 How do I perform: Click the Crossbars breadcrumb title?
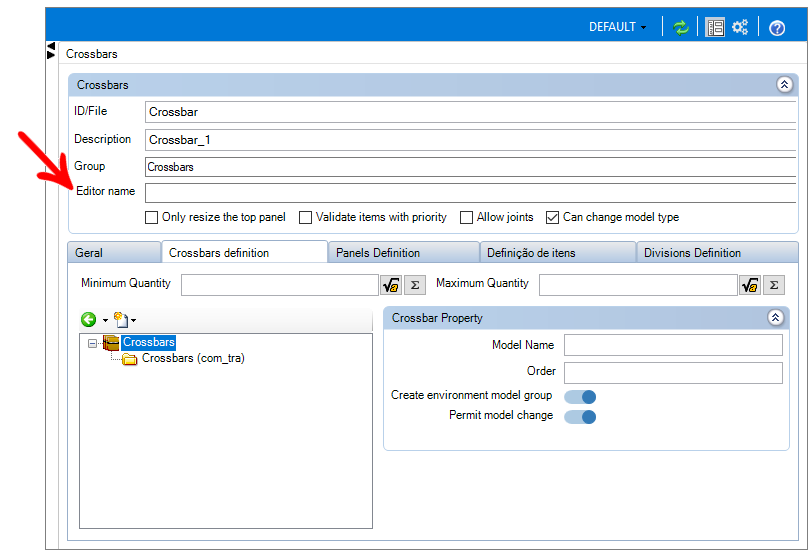pyautogui.click(x=92, y=54)
